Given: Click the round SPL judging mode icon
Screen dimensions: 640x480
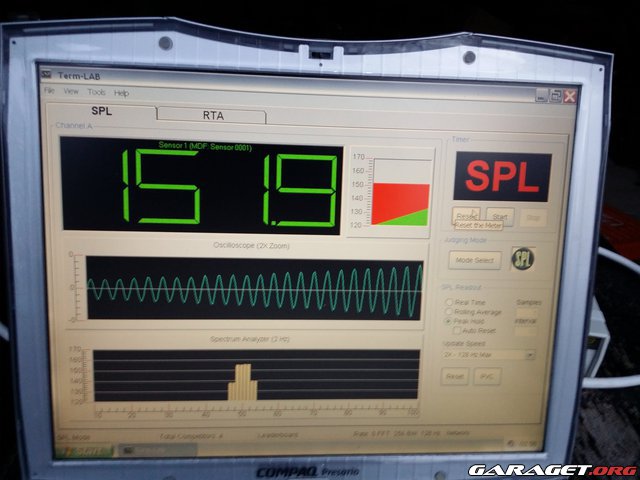Looking at the screenshot, I should click(x=522, y=257).
